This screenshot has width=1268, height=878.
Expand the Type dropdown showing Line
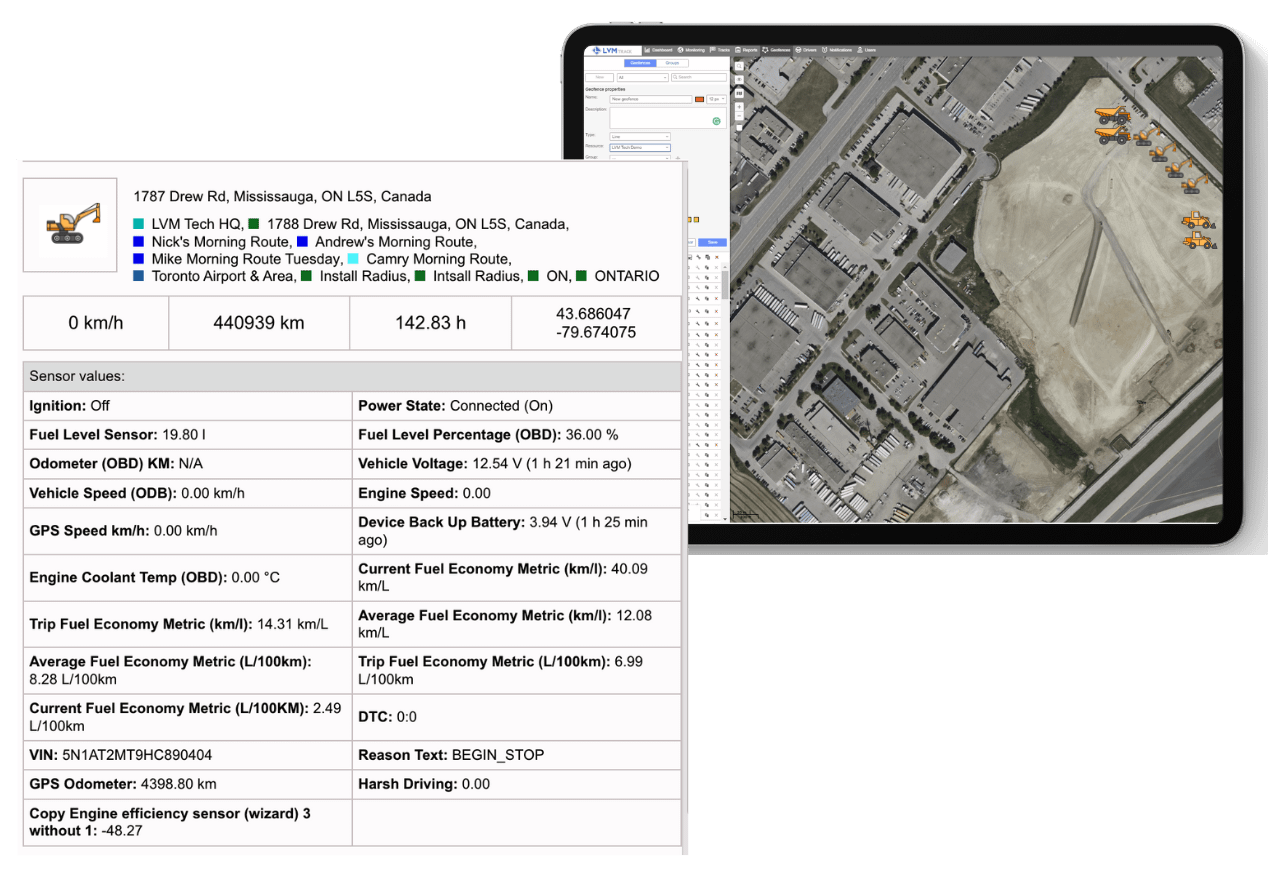640,136
